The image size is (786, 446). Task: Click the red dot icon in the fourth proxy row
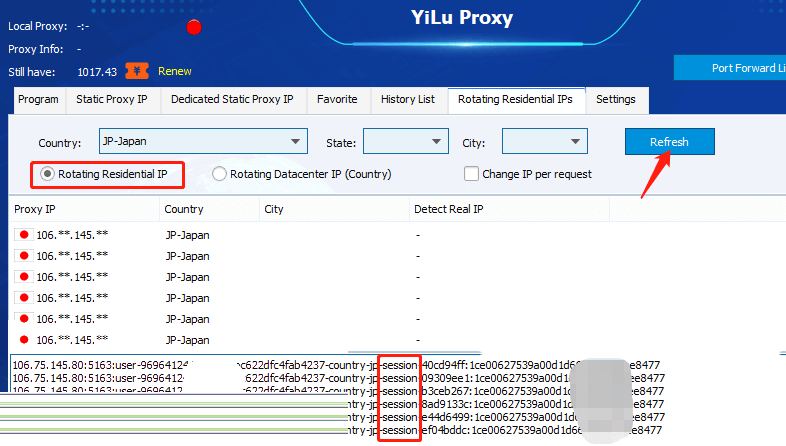pyautogui.click(x=24, y=298)
